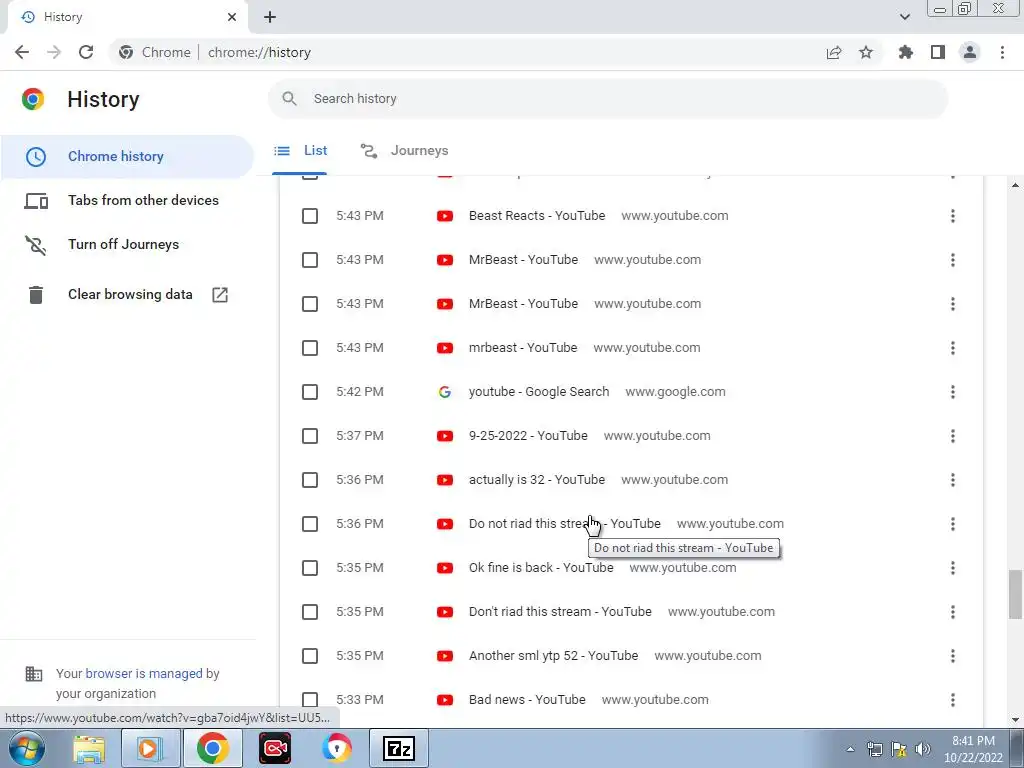Viewport: 1024px width, 768px height.
Task: Open the screen recorder taskbar icon
Action: [275, 748]
